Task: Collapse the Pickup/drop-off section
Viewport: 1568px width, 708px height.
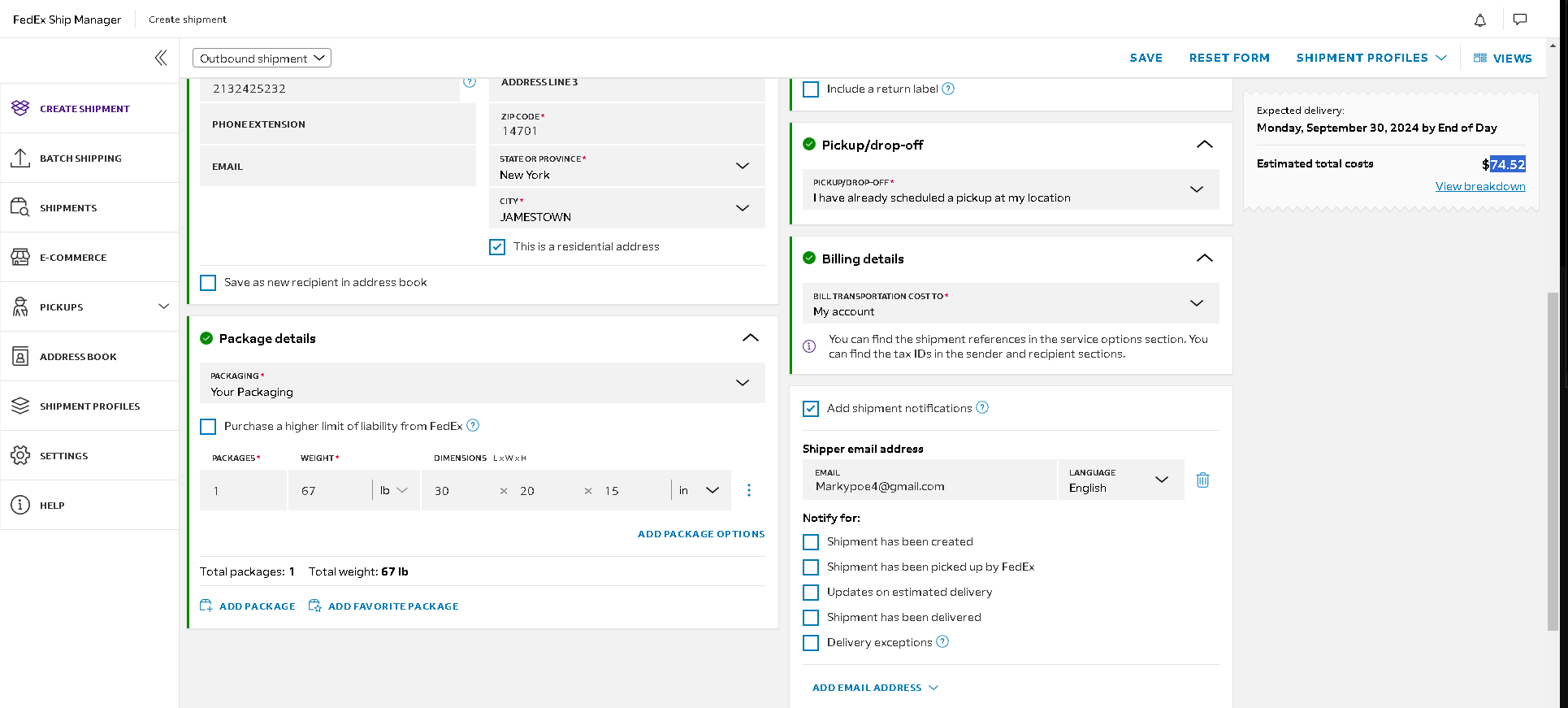Action: coord(1205,145)
